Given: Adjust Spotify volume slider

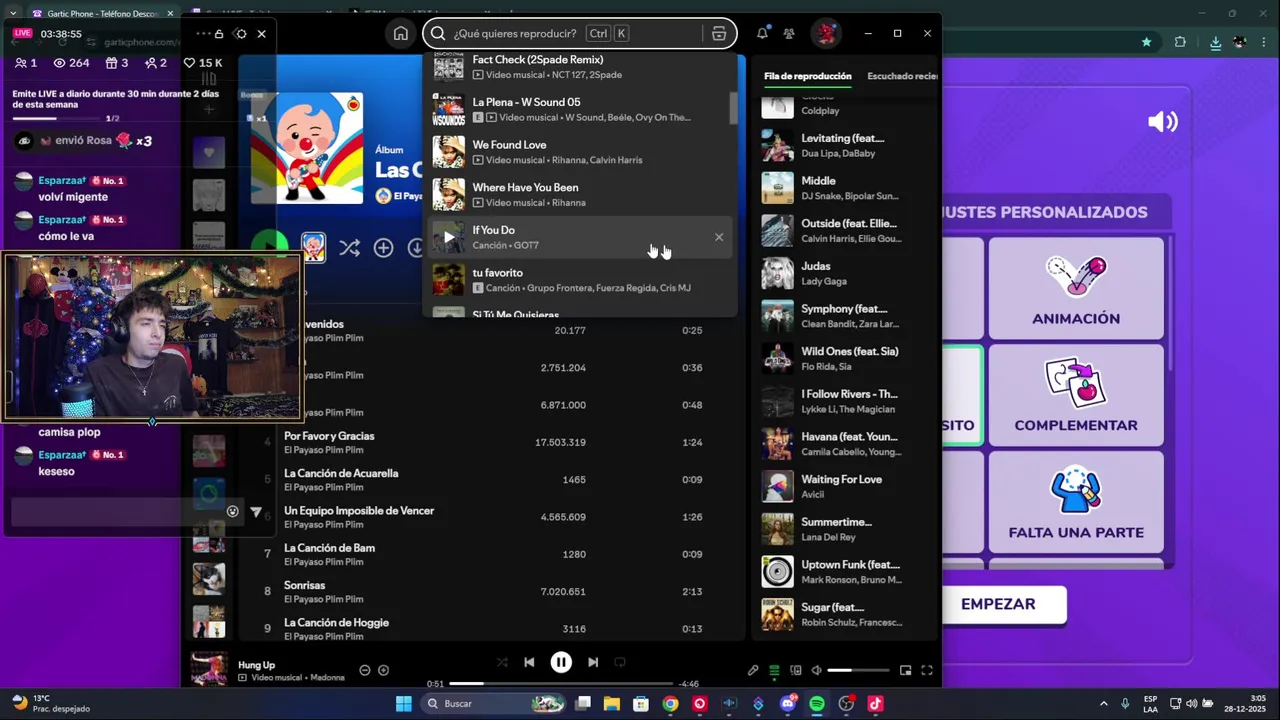Looking at the screenshot, I should click(x=858, y=670).
